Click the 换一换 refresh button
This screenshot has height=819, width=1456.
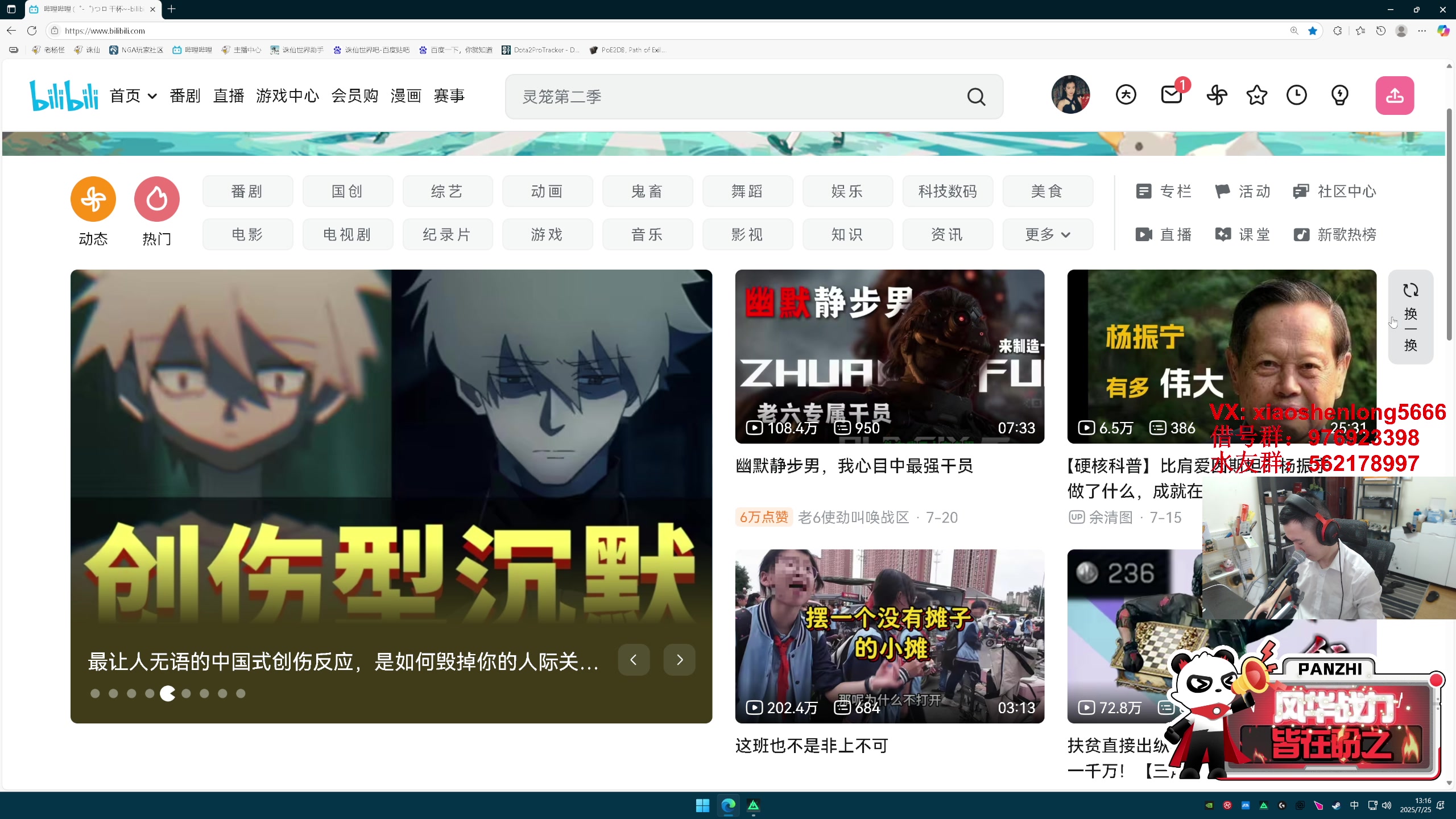tap(1410, 317)
